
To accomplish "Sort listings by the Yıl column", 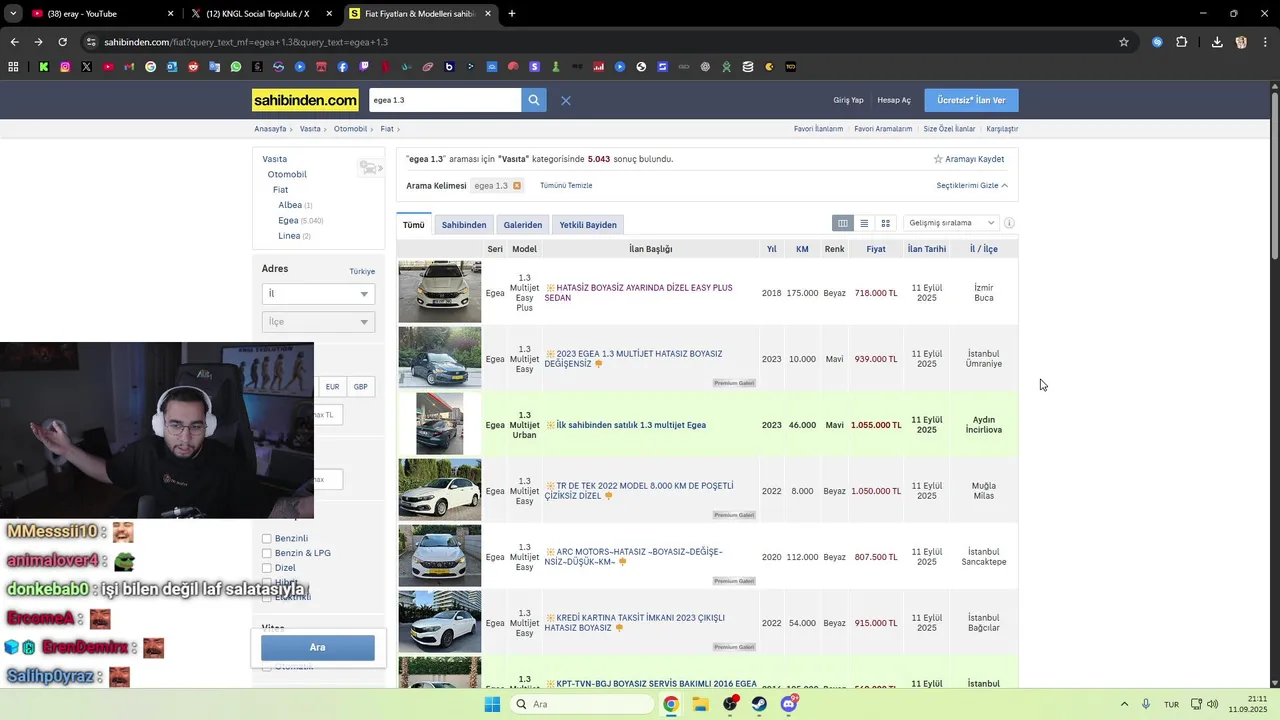I will [772, 249].
